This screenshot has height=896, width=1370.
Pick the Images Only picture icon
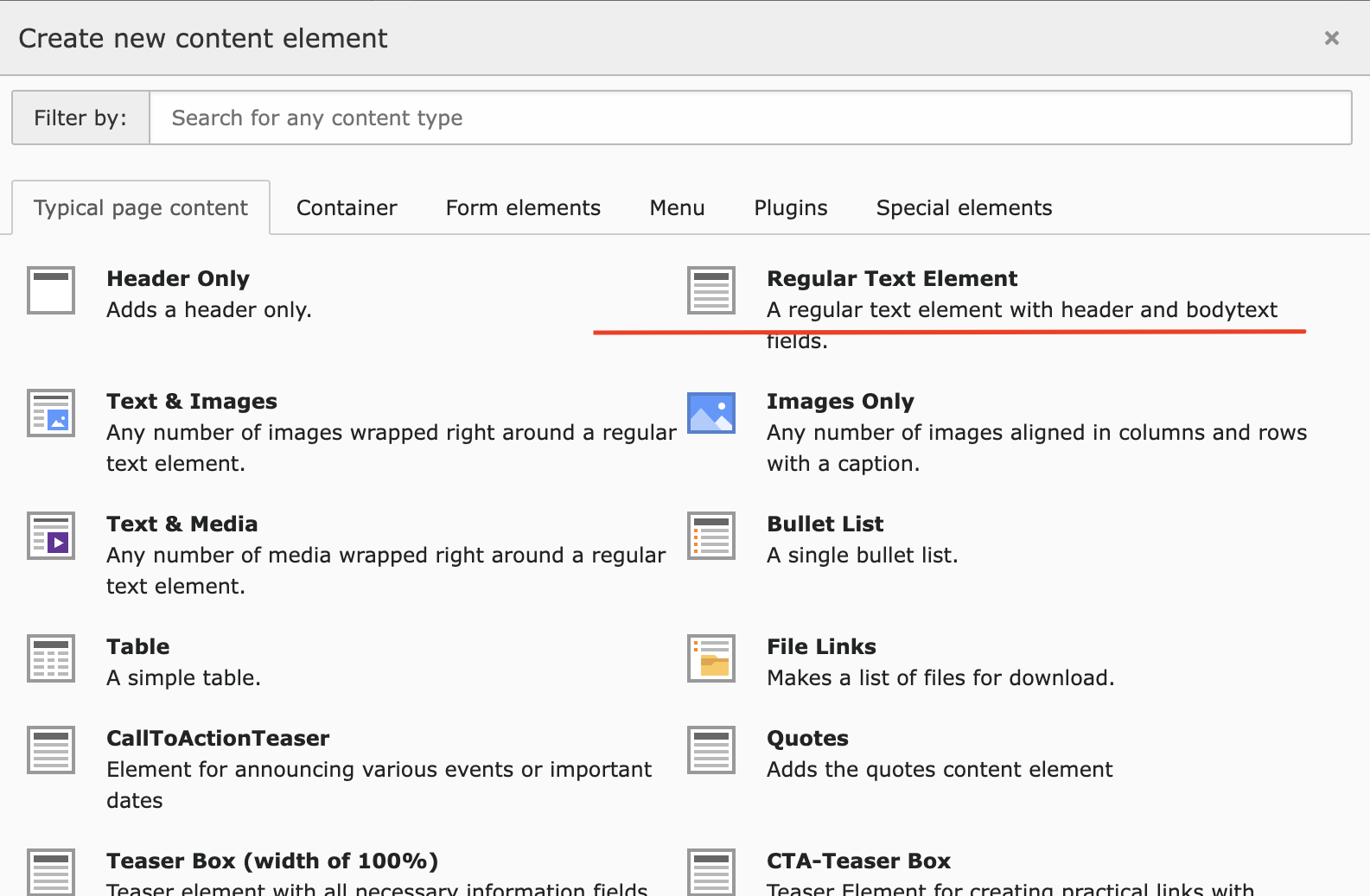(x=711, y=413)
